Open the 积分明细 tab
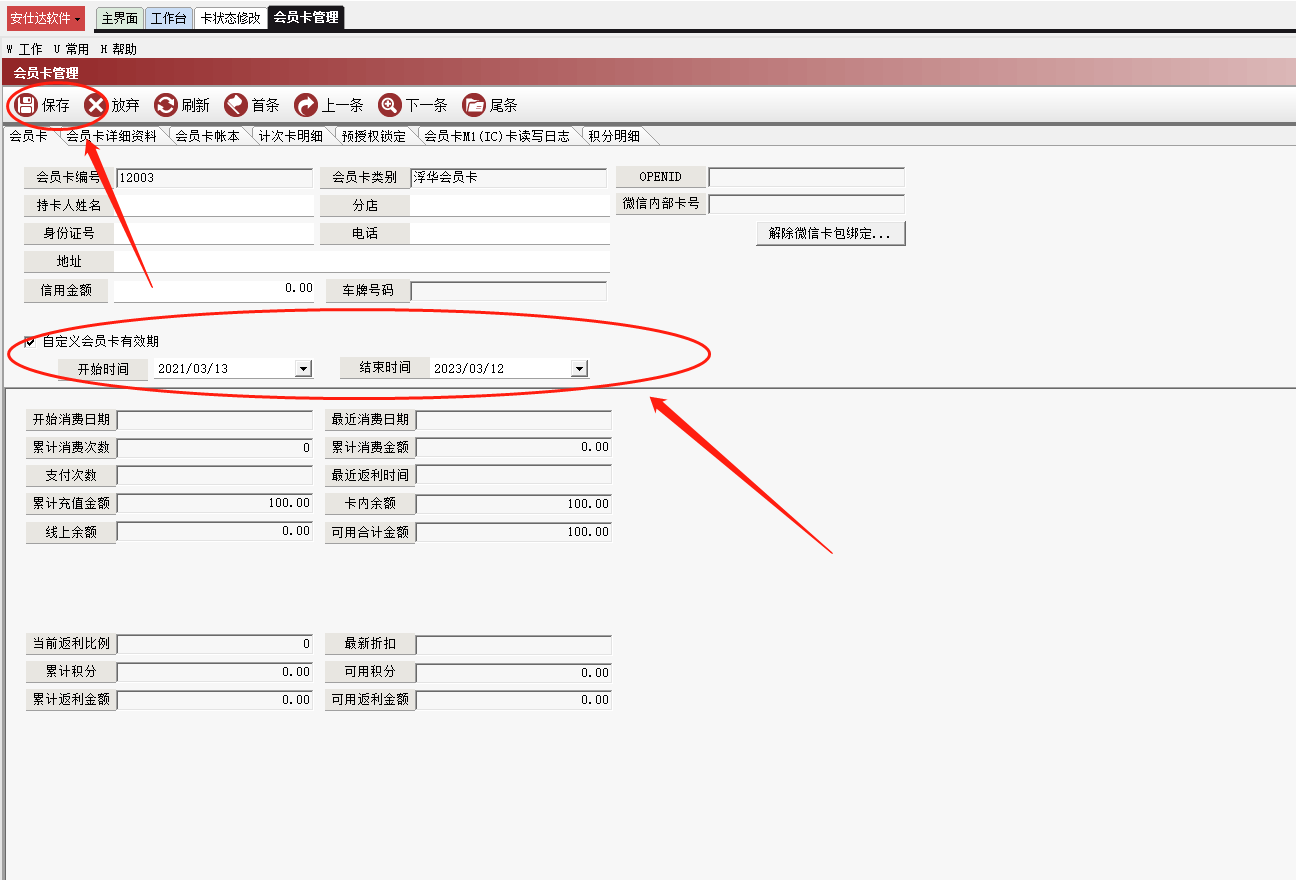This screenshot has height=880, width=1296. pos(613,136)
